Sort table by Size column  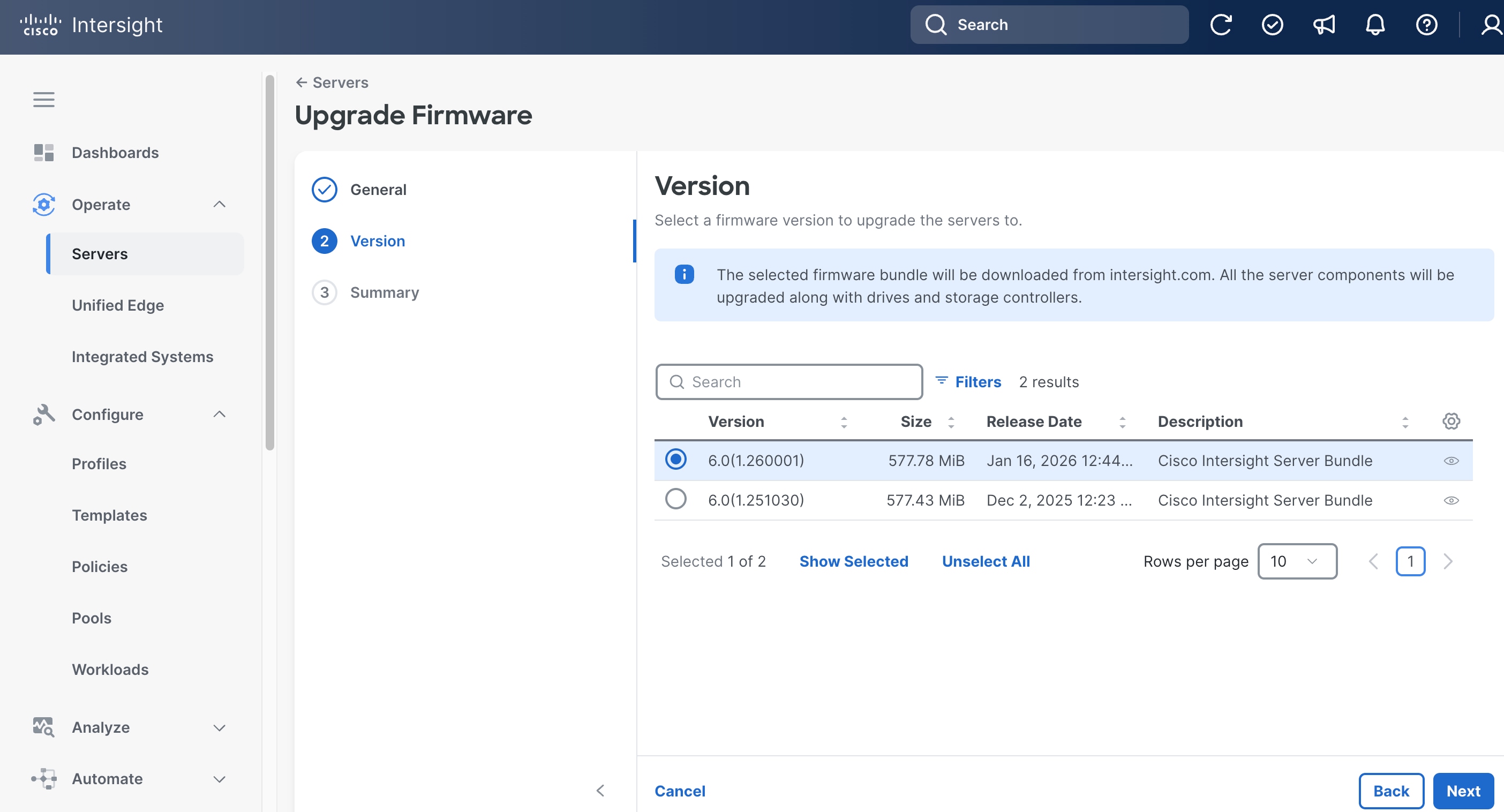pos(951,422)
